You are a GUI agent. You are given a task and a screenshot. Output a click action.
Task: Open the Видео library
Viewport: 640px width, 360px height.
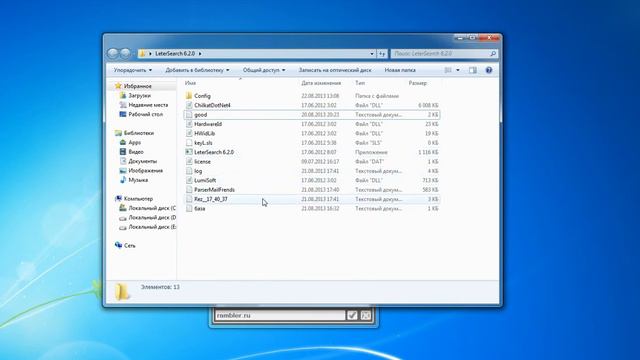click(x=136, y=152)
